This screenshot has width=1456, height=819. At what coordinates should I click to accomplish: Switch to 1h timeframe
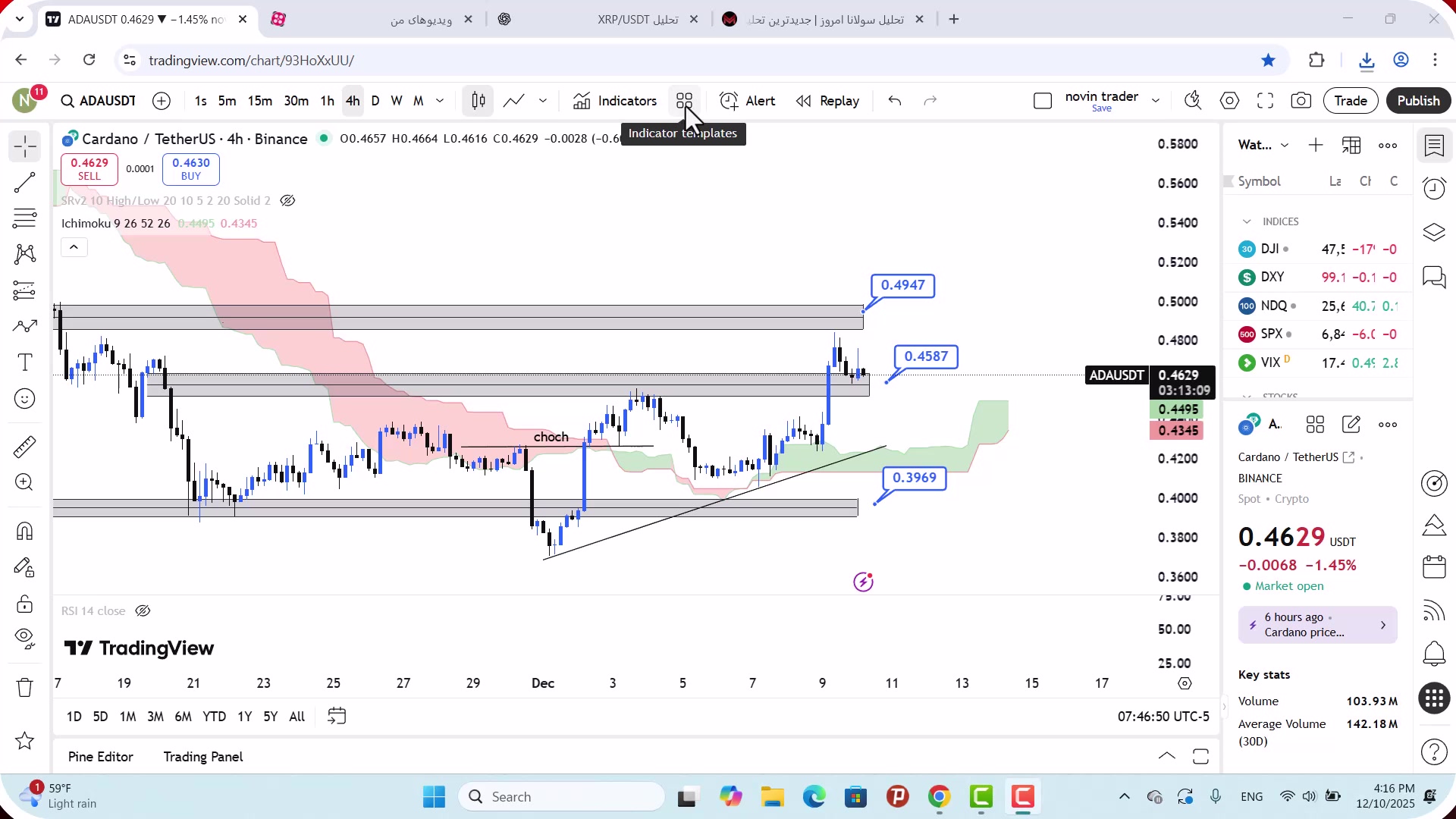click(328, 101)
